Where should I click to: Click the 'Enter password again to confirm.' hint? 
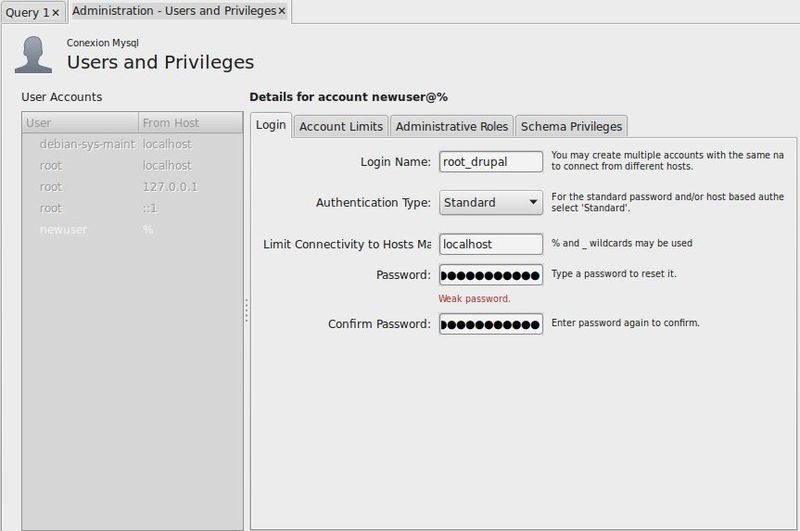[625, 323]
